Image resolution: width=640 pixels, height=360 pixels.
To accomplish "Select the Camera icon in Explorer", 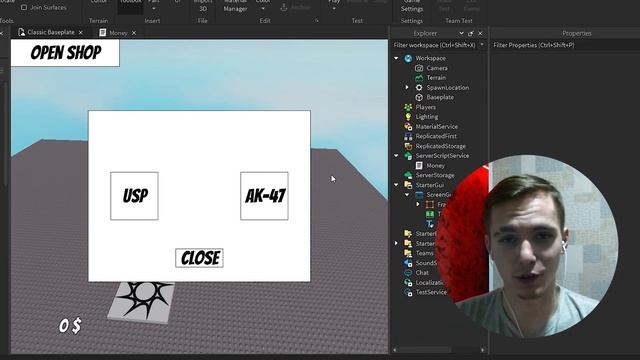I will (419, 68).
